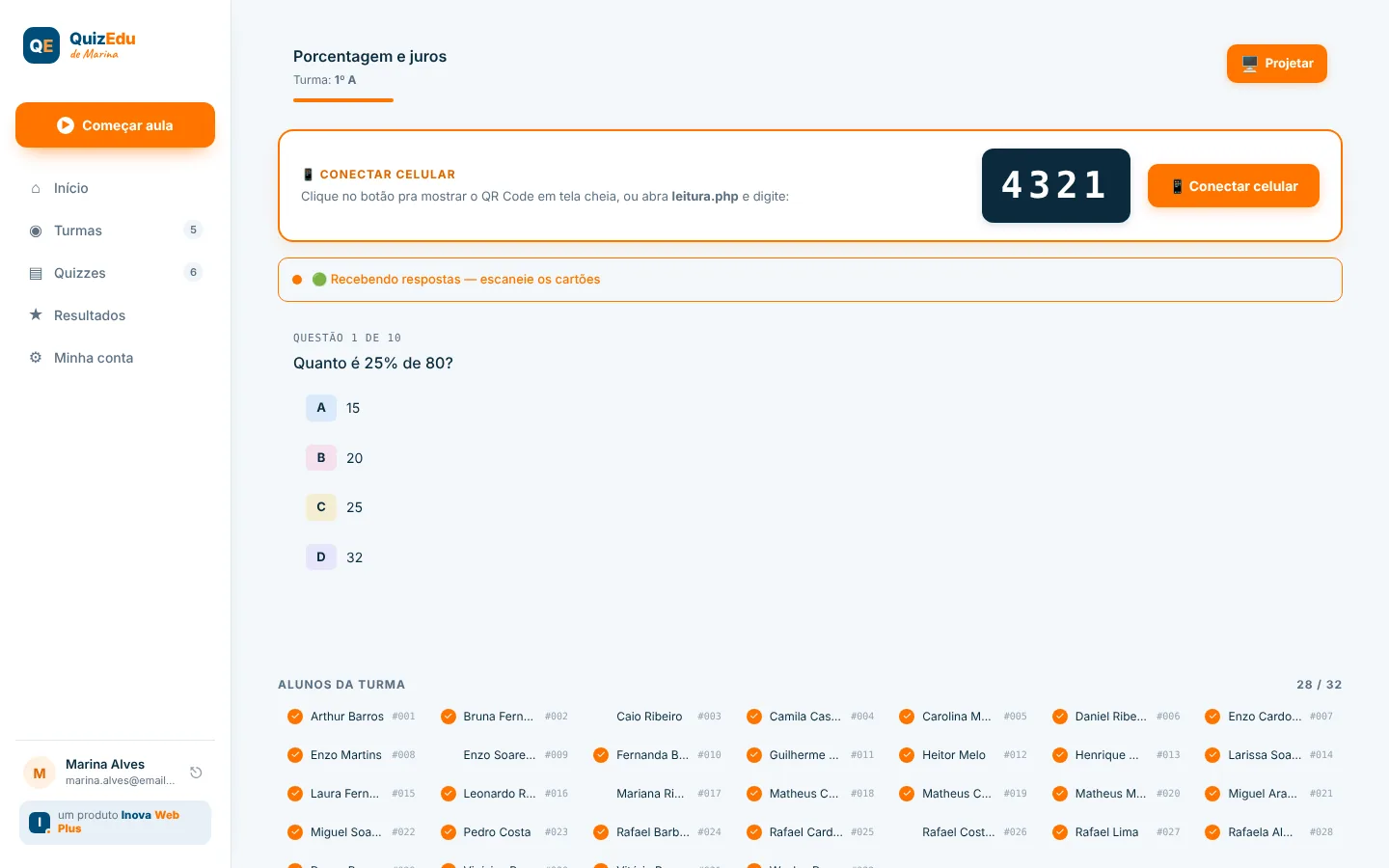Click the check icon beside Rafael Lima
1389x868 pixels.
pos(1060,832)
